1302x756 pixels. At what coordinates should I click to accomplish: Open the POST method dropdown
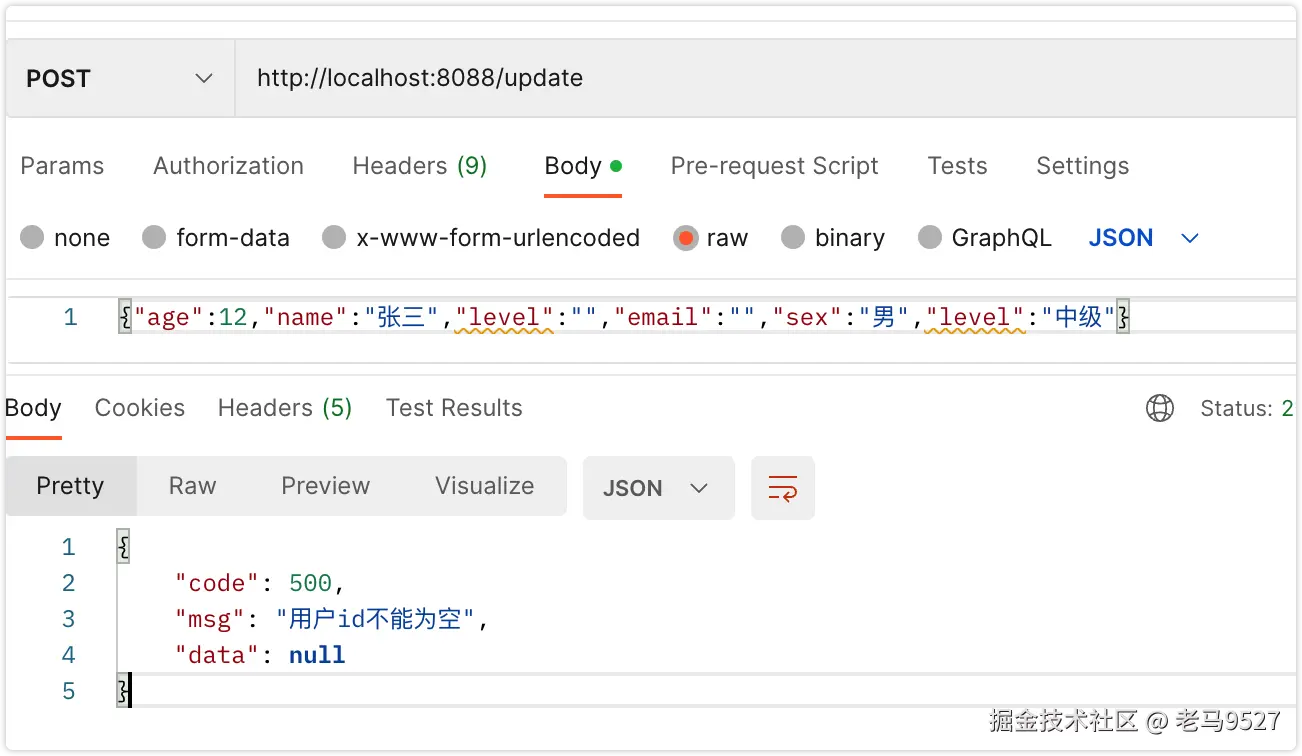coord(120,79)
